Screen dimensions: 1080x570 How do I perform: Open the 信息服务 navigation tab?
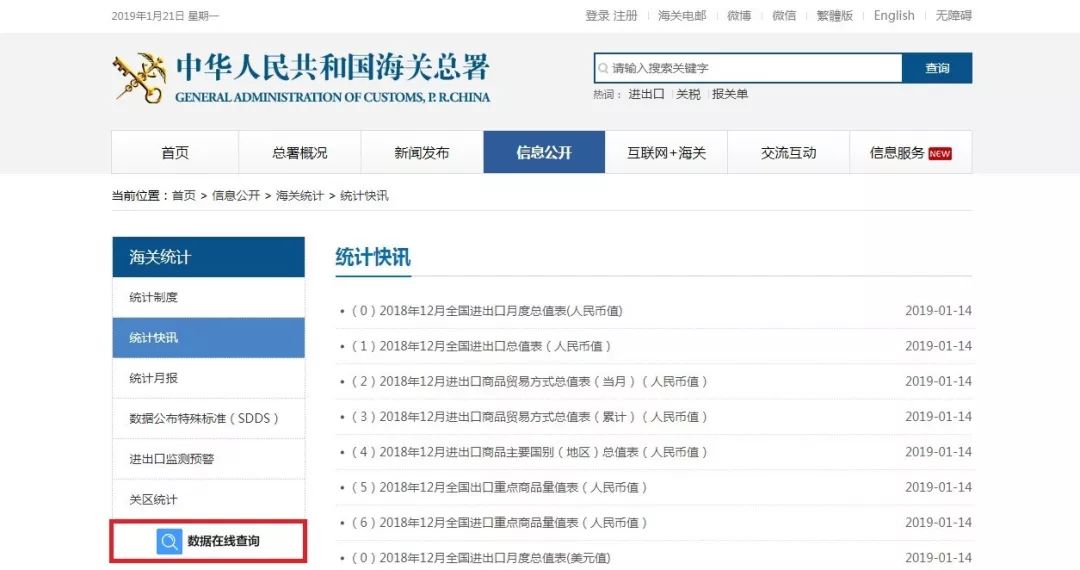pyautogui.click(x=911, y=152)
